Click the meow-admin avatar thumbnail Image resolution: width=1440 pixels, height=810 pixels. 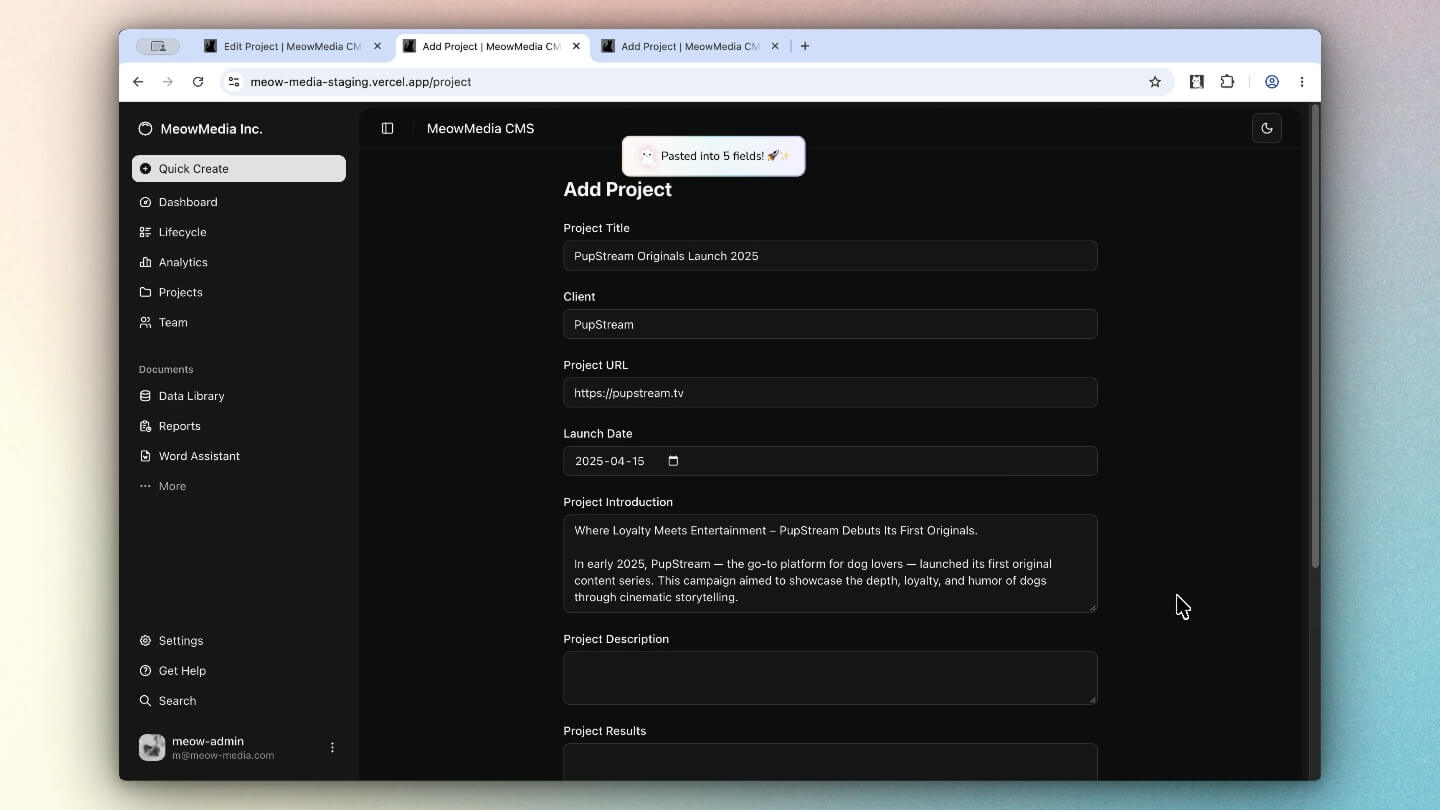coord(152,747)
